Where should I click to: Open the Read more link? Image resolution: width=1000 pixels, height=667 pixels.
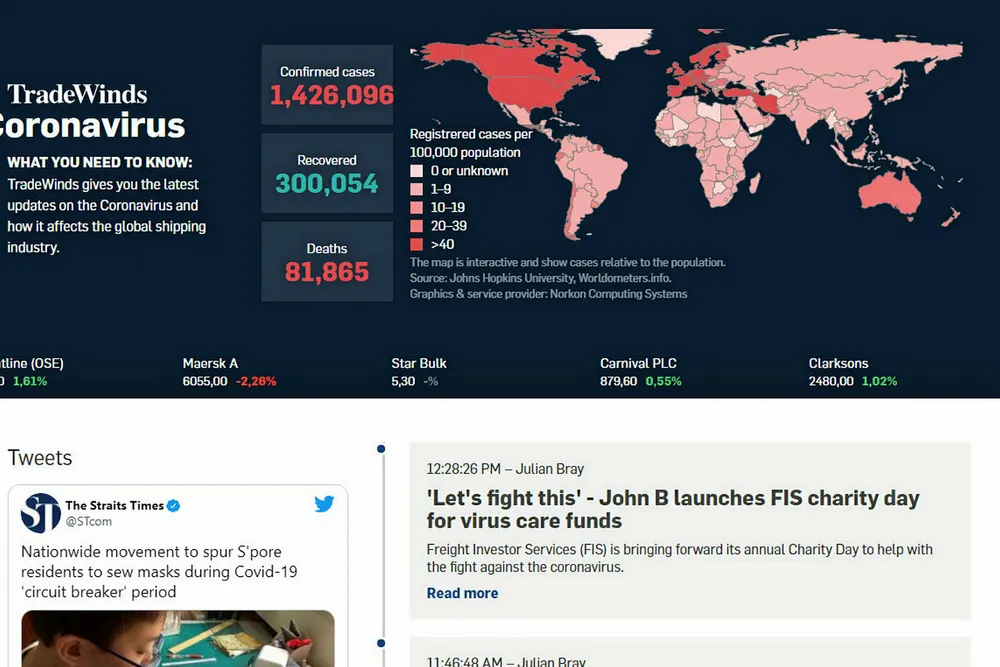click(462, 593)
